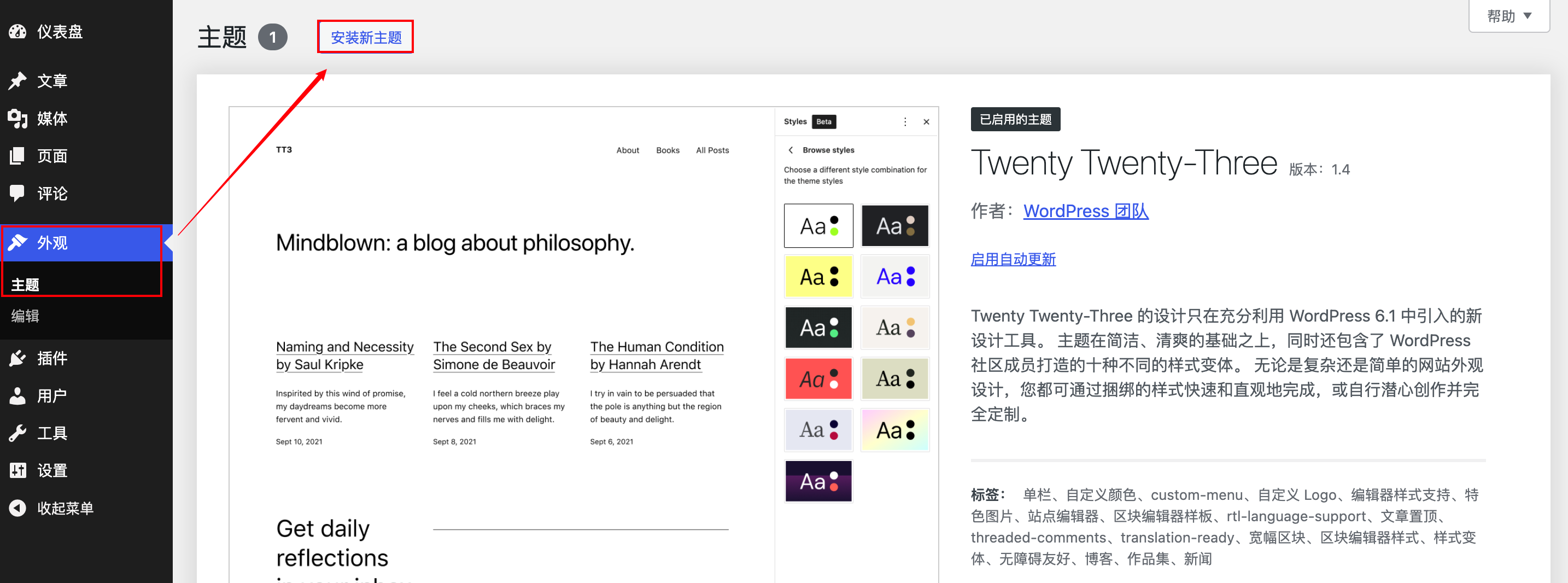The height and width of the screenshot is (583, 1568).
Task: Click All Posts in theme preview
Action: click(x=712, y=150)
